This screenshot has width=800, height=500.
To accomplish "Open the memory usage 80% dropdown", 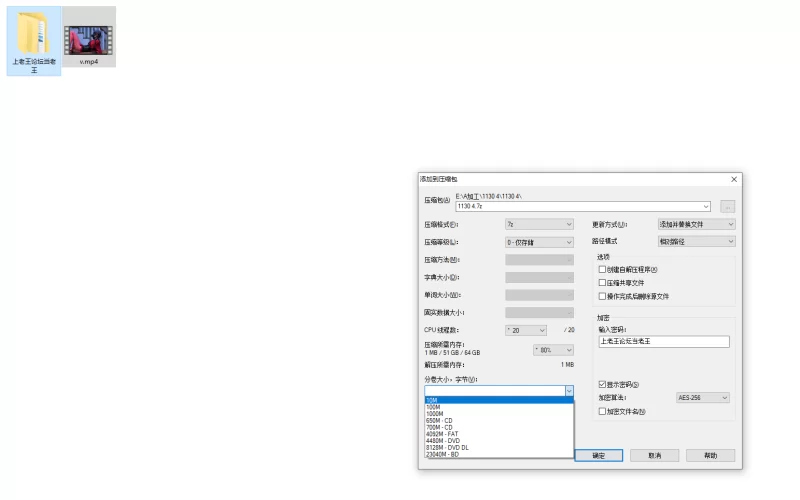I will point(554,350).
